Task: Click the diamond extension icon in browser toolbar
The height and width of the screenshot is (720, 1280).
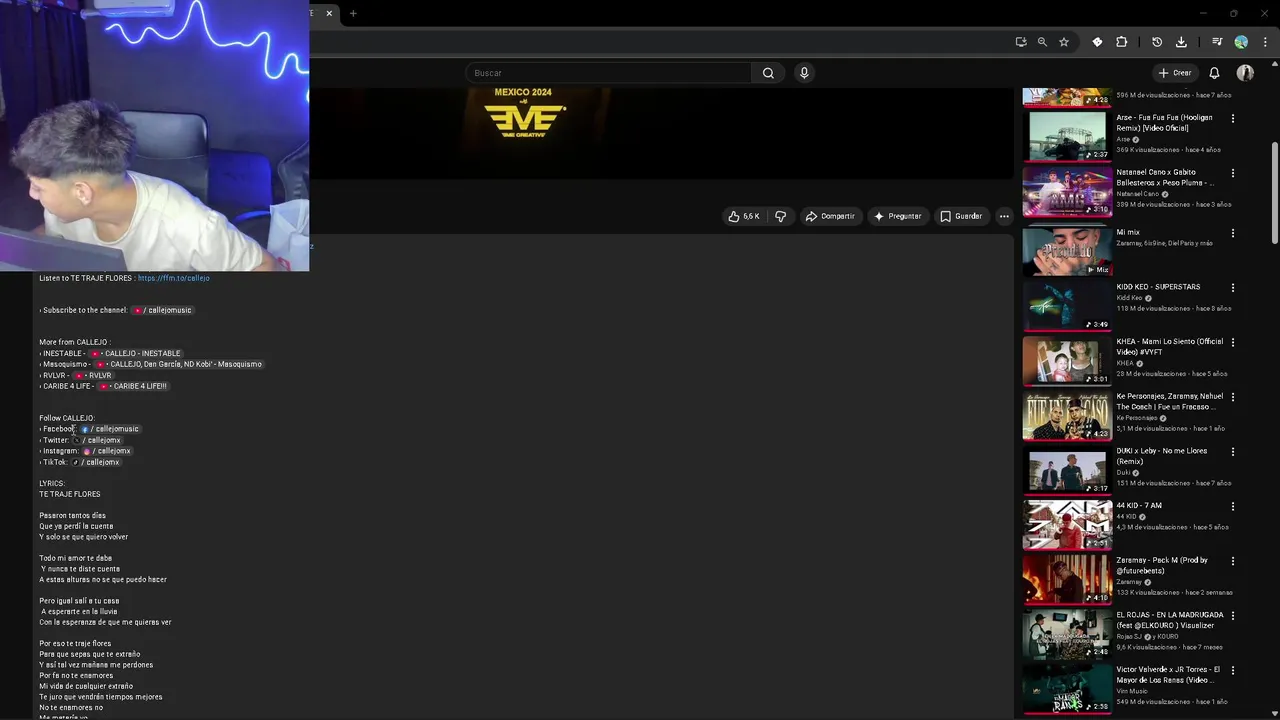Action: [x=1097, y=42]
